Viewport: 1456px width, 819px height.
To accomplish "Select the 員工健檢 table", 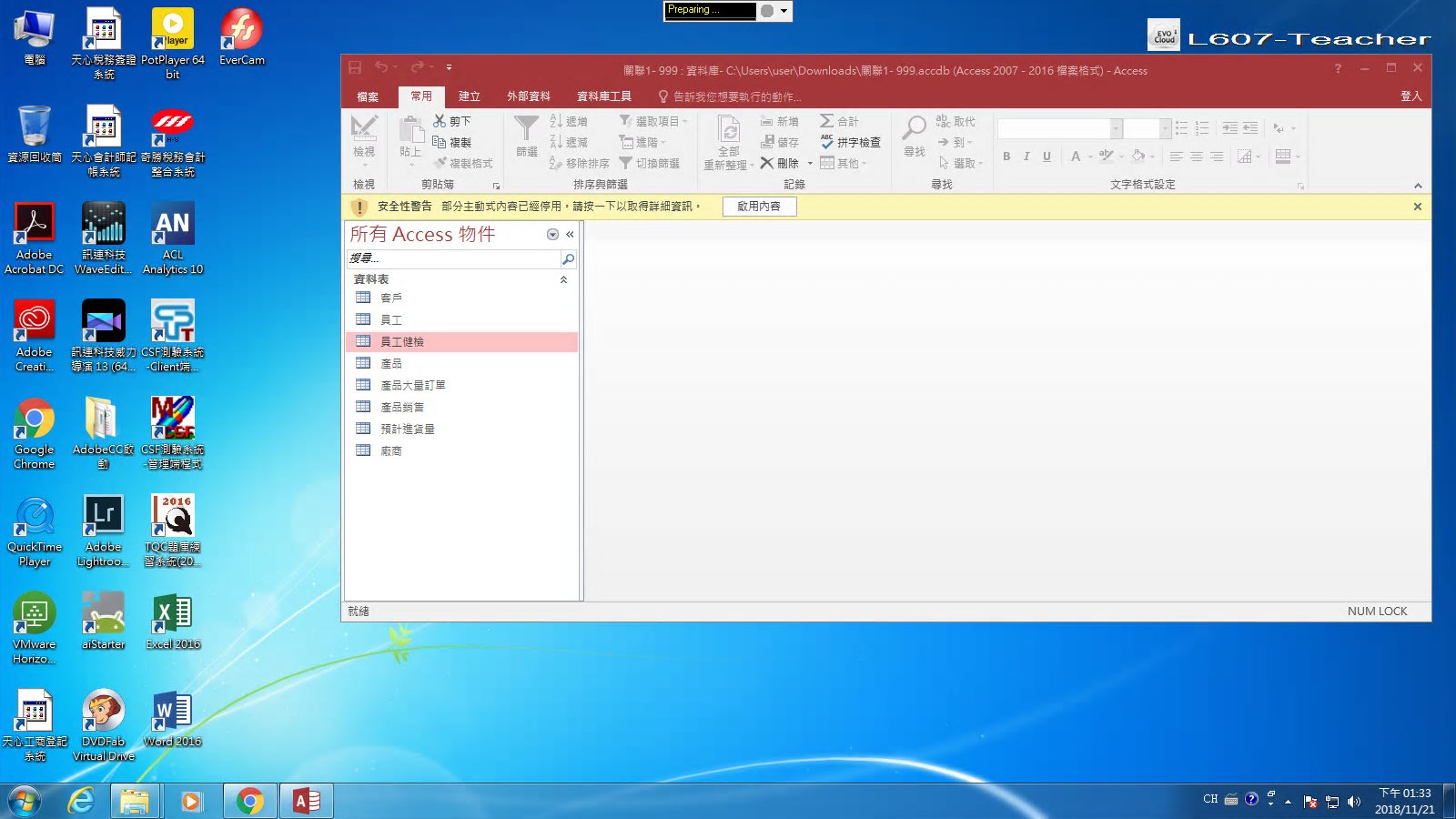I will click(462, 341).
